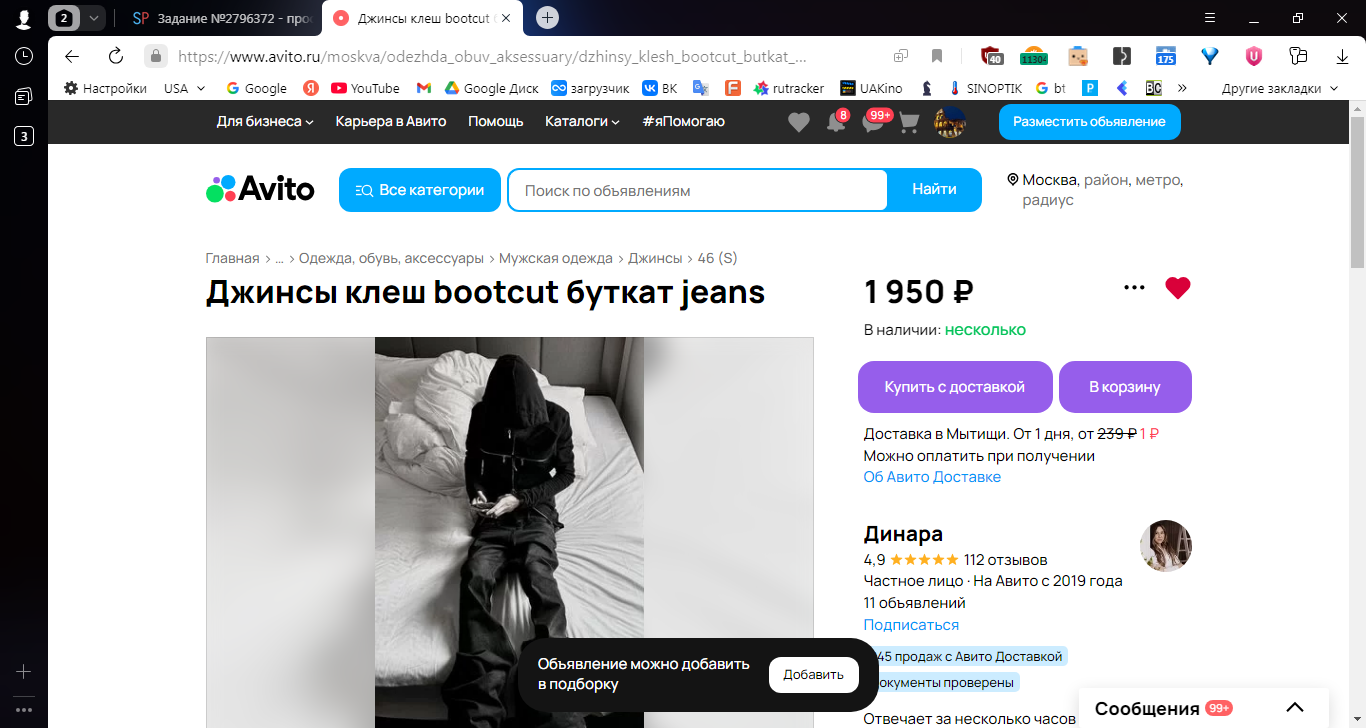
Task: Click the shield extension with badge 40
Action: tap(991, 56)
